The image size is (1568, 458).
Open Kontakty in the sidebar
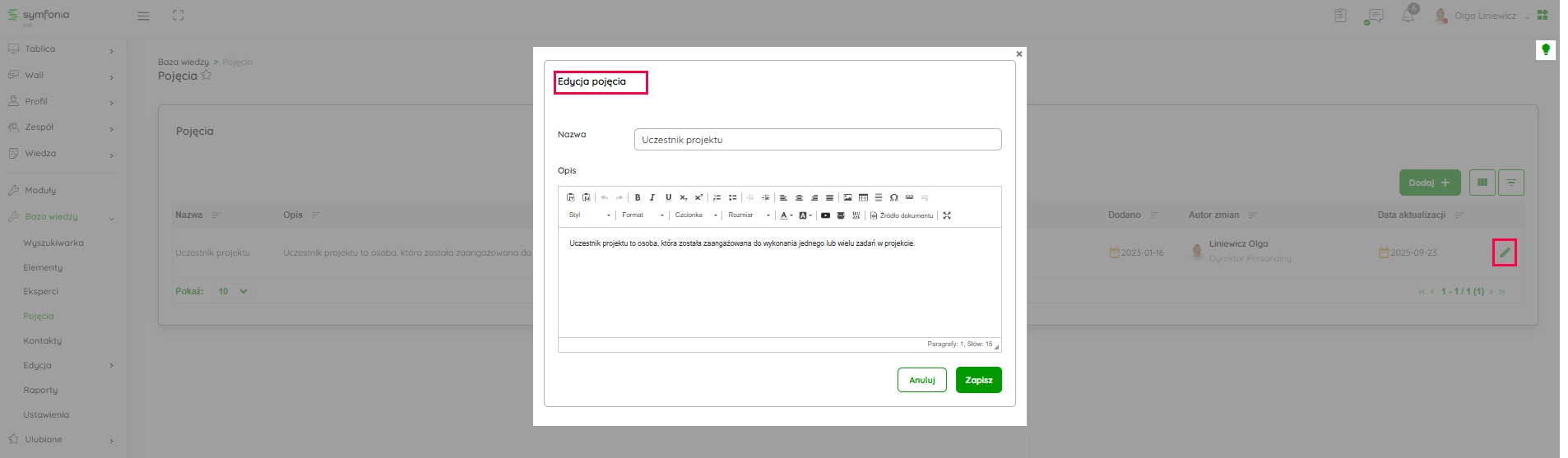(x=43, y=340)
